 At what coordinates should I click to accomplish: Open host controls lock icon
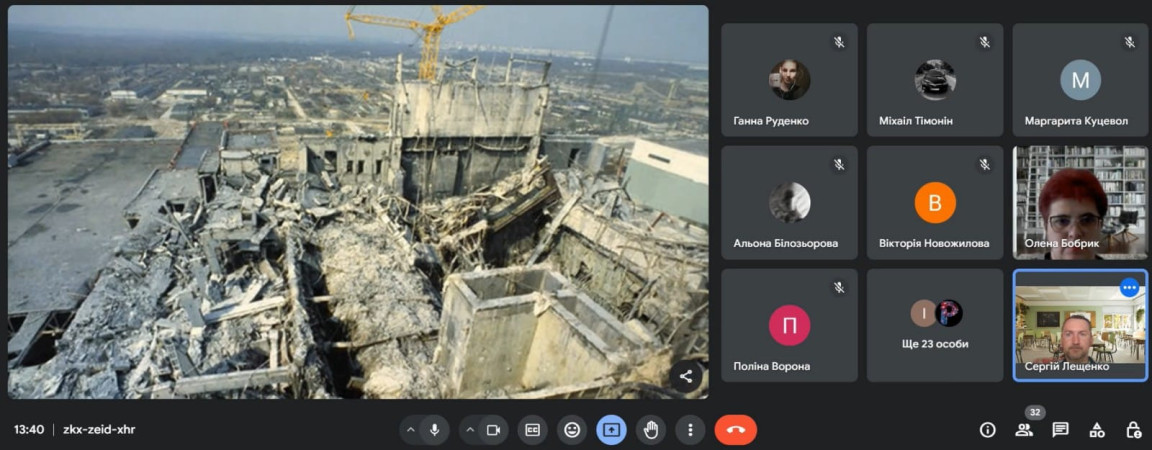tap(1133, 430)
